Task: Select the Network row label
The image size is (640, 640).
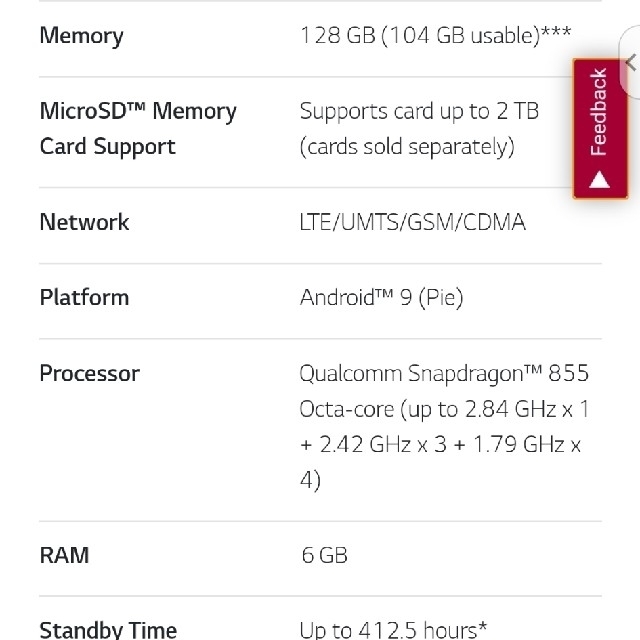Action: (84, 222)
